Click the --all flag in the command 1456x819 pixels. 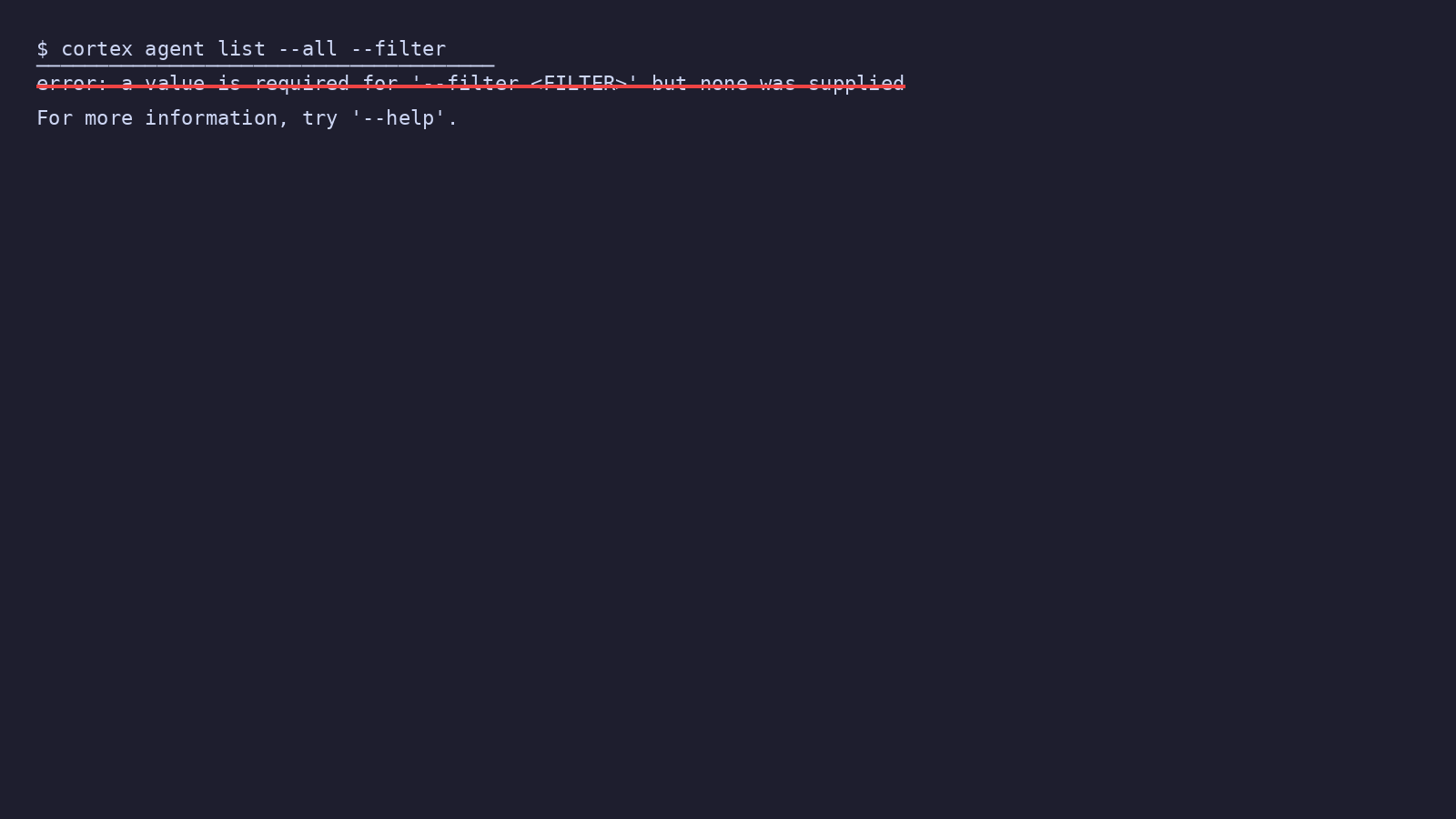click(308, 49)
